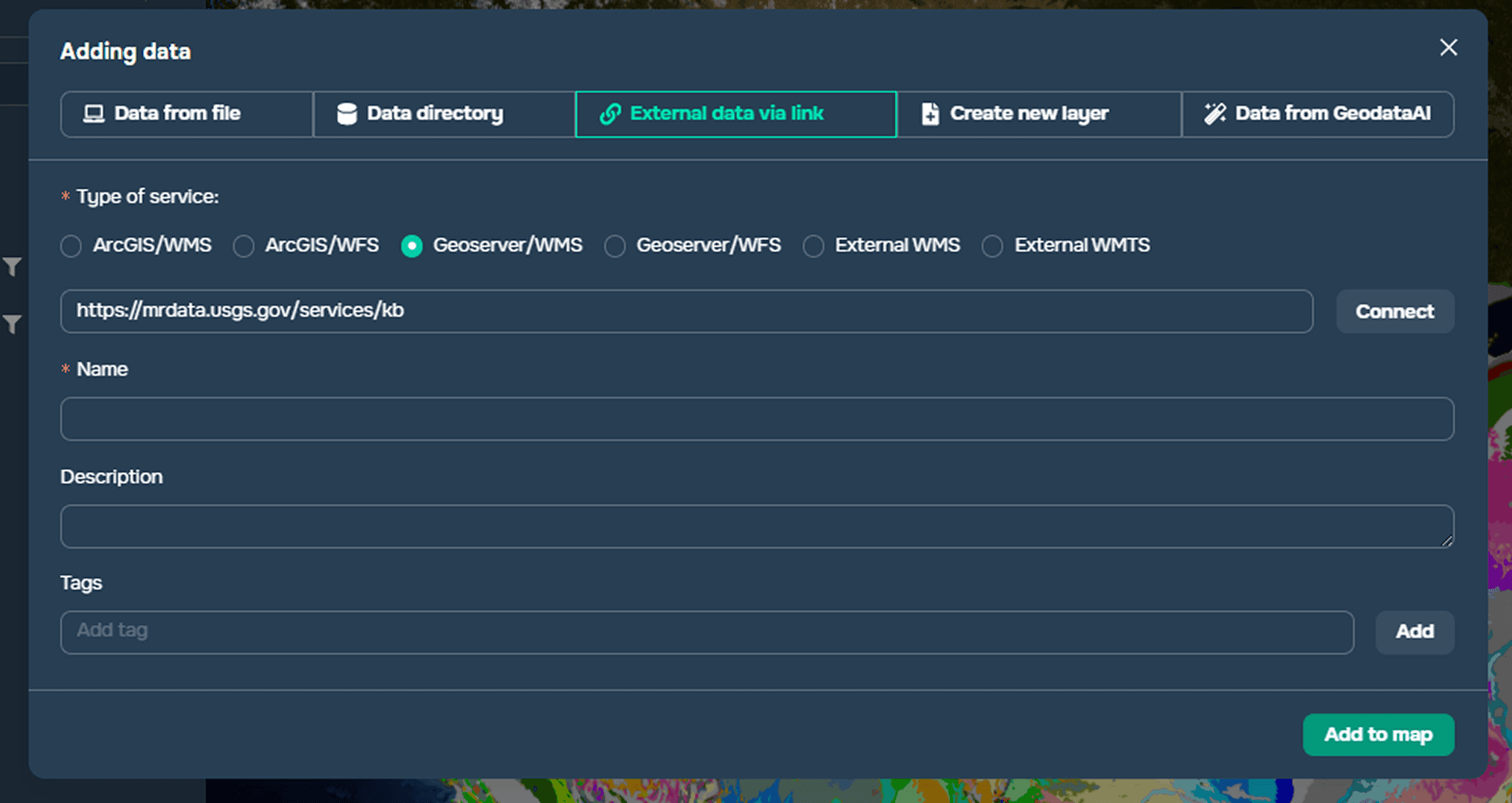This screenshot has height=803, width=1512.
Task: Select the External WMS radio button
Action: click(x=813, y=246)
